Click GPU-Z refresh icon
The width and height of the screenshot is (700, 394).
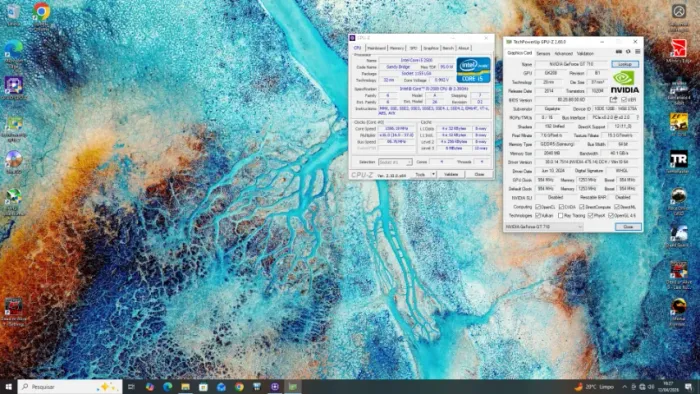628,52
